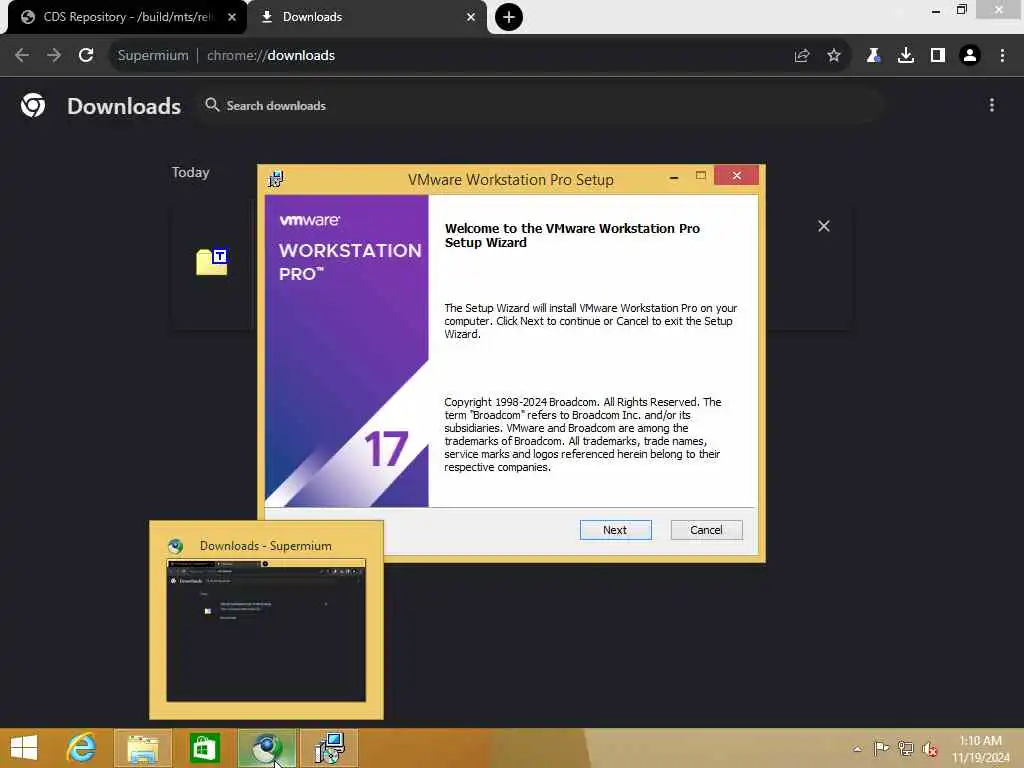Open the Downloads page more actions menu
Image resolution: width=1024 pixels, height=768 pixels.
tap(991, 105)
